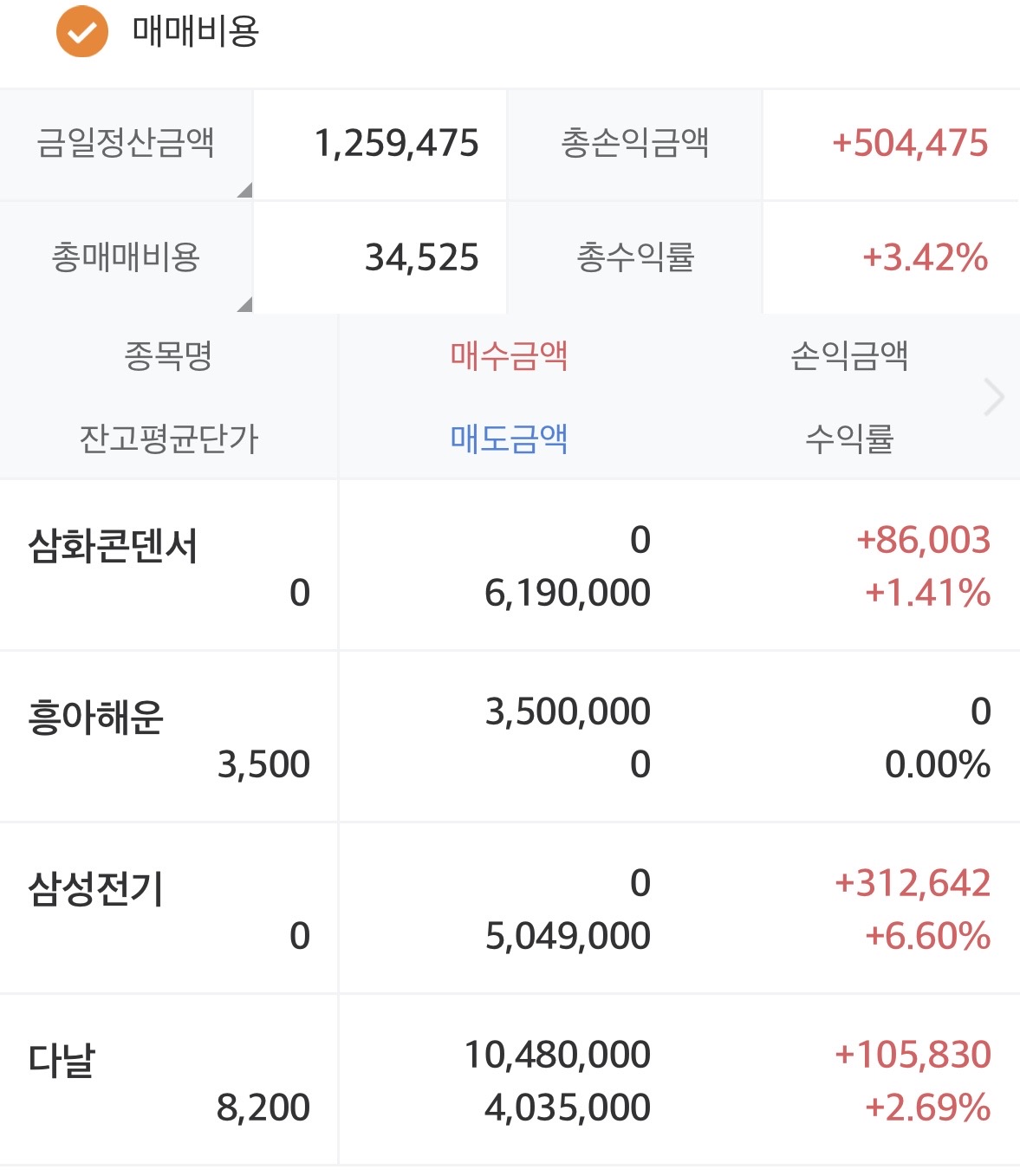
Task: Tap the 1,259,475 settlement amount value
Action: [396, 144]
